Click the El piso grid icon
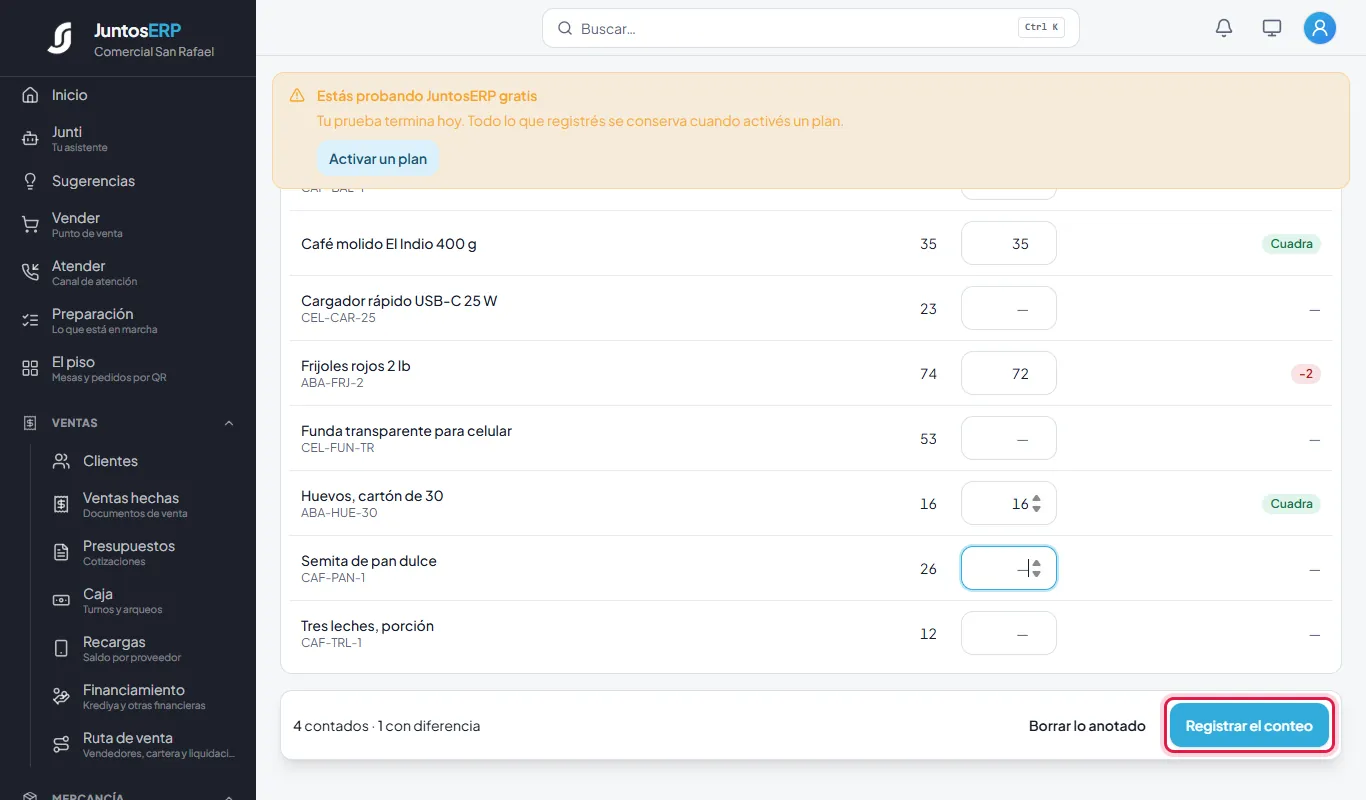Viewport: 1366px width, 800px height. click(x=30, y=369)
